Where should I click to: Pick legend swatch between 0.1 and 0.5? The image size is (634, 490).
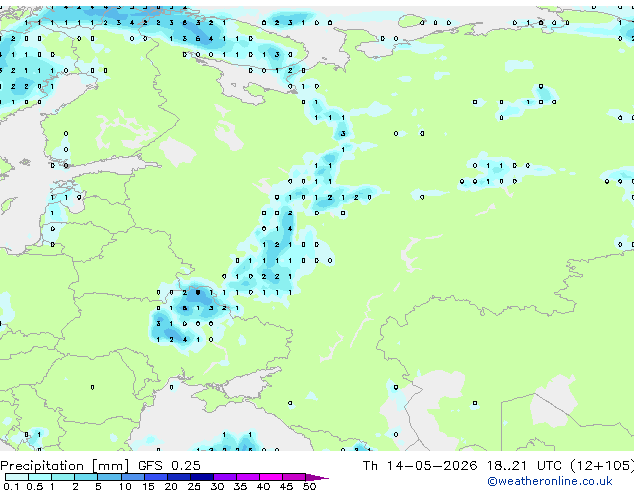pyautogui.click(x=17, y=477)
